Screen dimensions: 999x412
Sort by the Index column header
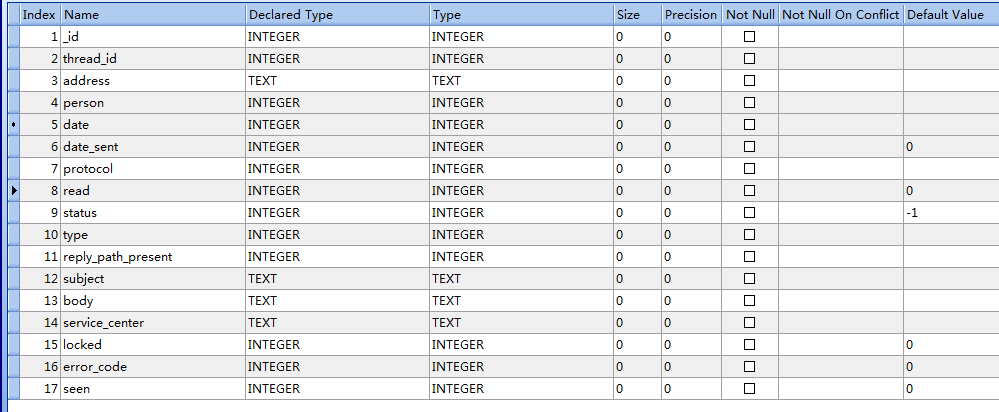point(39,15)
